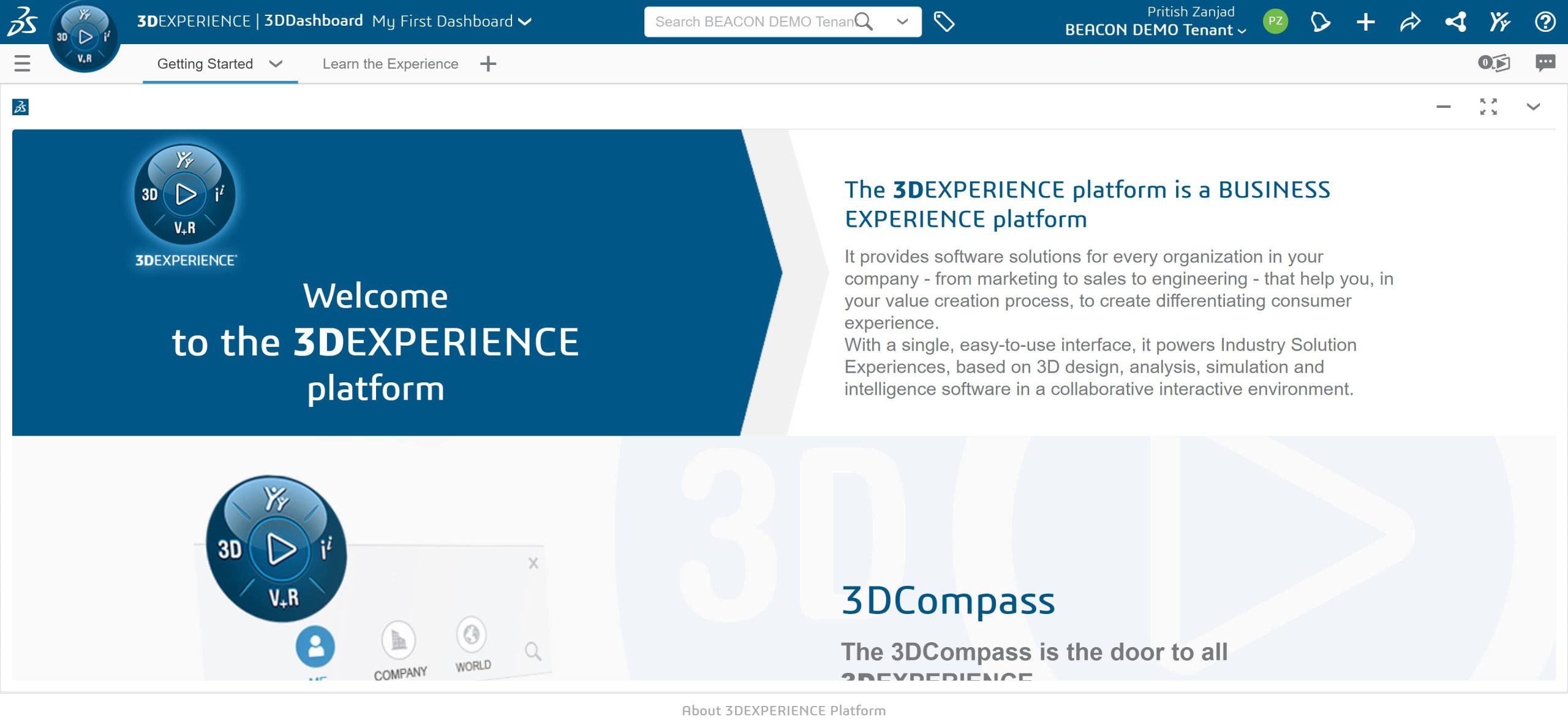Click the plus Add icon in top bar

point(1365,22)
